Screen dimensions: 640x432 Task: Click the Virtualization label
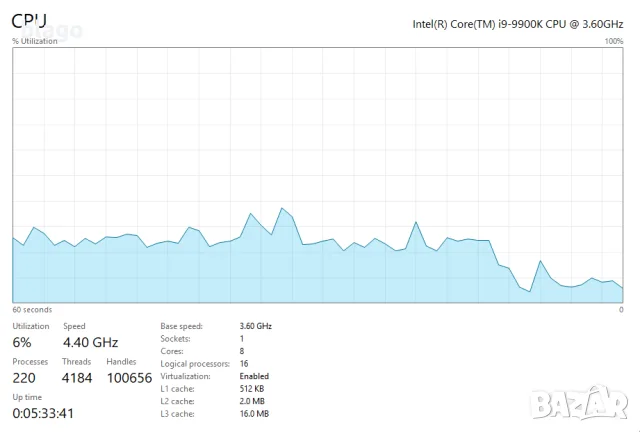[185, 376]
